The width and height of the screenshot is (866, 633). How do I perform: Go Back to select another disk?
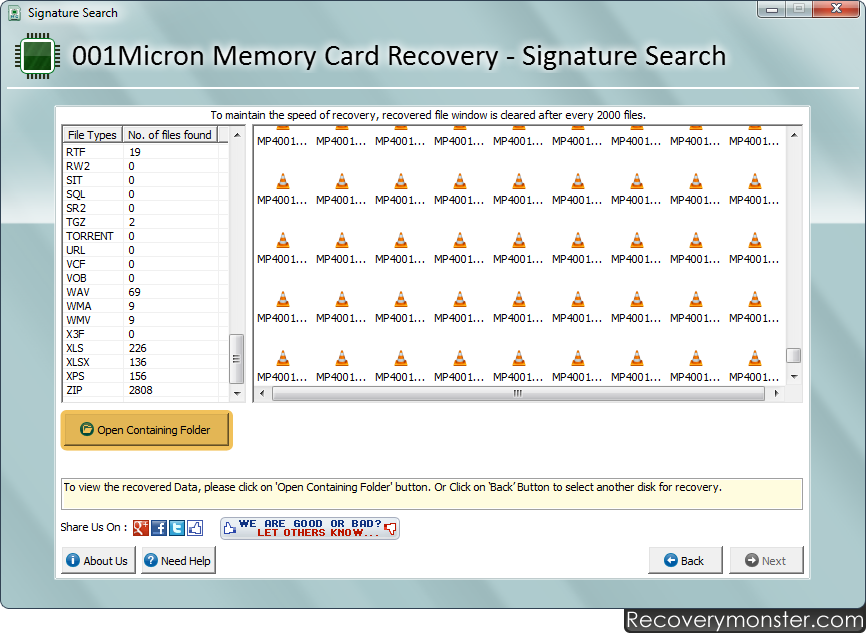coord(685,561)
